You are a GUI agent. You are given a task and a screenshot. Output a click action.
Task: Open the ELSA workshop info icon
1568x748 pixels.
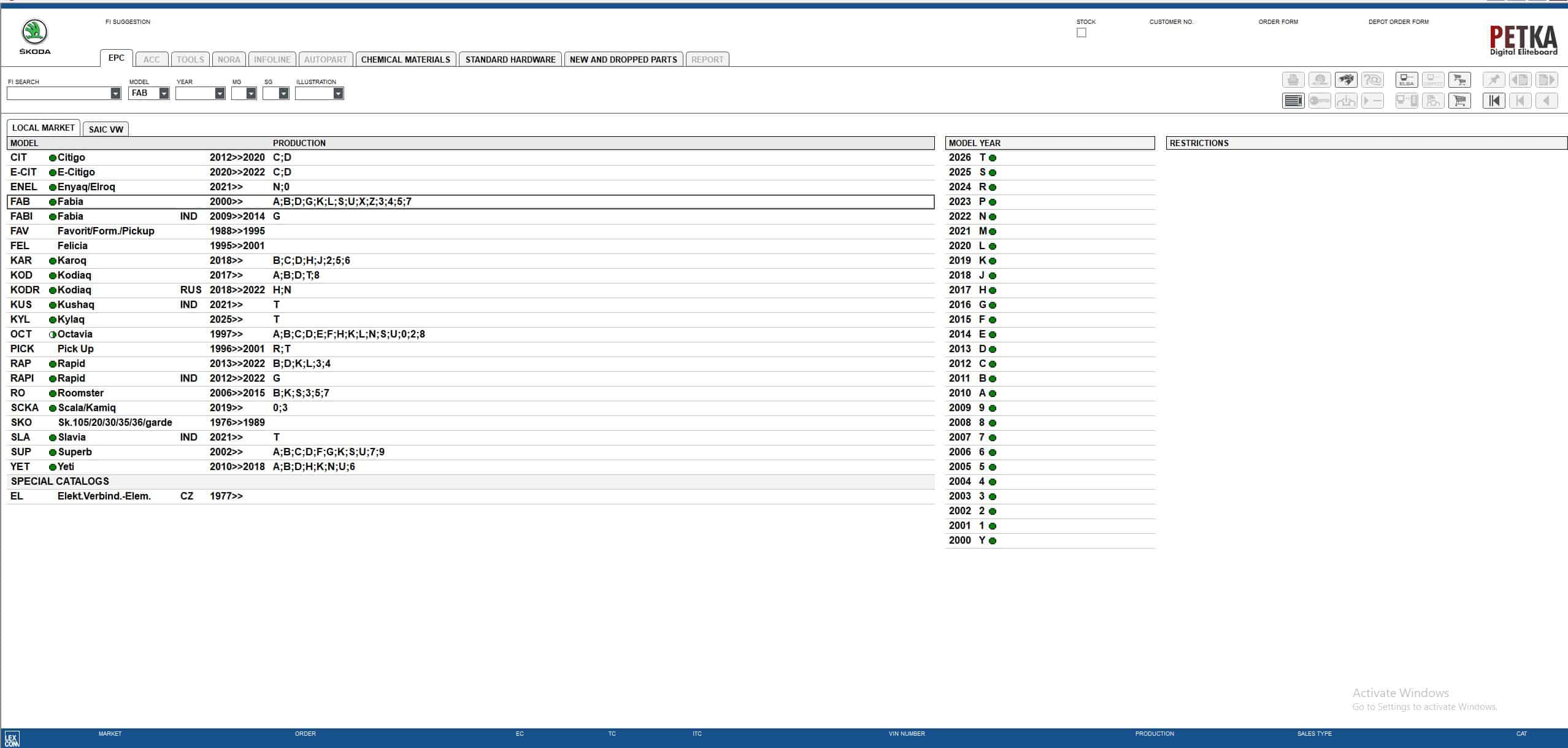1407,80
